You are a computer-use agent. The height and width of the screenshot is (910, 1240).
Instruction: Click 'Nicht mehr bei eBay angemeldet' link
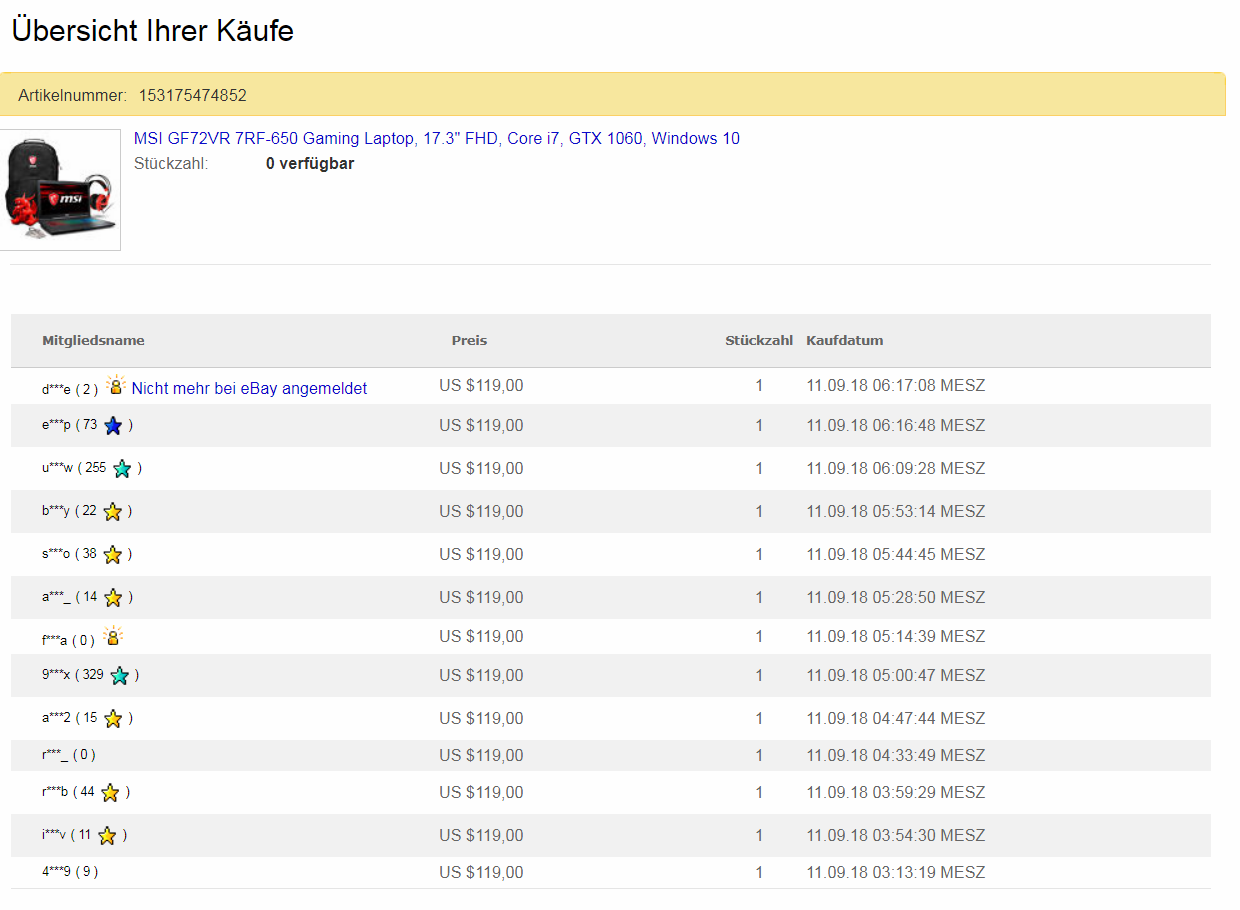point(249,388)
